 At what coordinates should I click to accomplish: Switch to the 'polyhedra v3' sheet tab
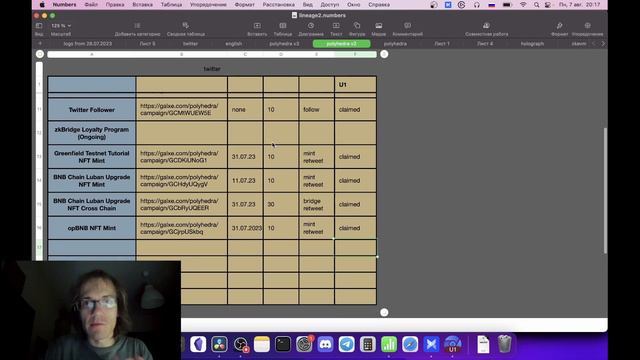[x=284, y=44]
